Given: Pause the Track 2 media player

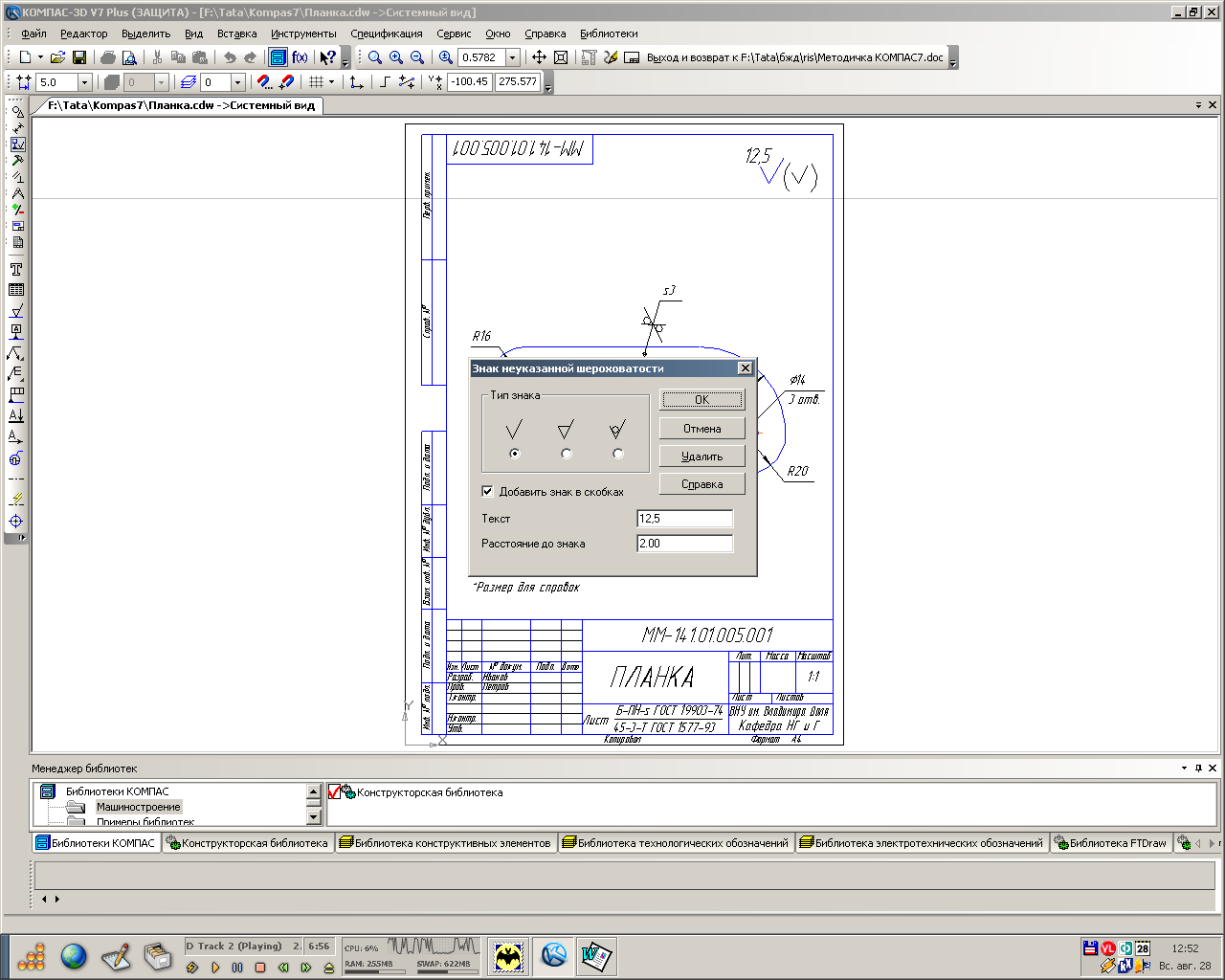Looking at the screenshot, I should point(237,968).
